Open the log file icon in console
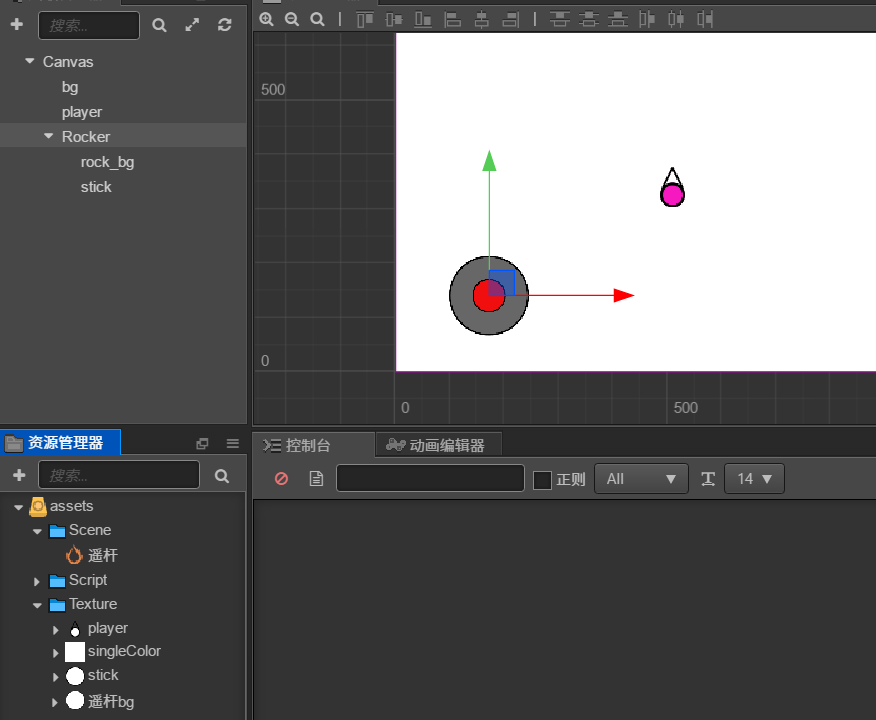This screenshot has width=876, height=720. [x=314, y=478]
